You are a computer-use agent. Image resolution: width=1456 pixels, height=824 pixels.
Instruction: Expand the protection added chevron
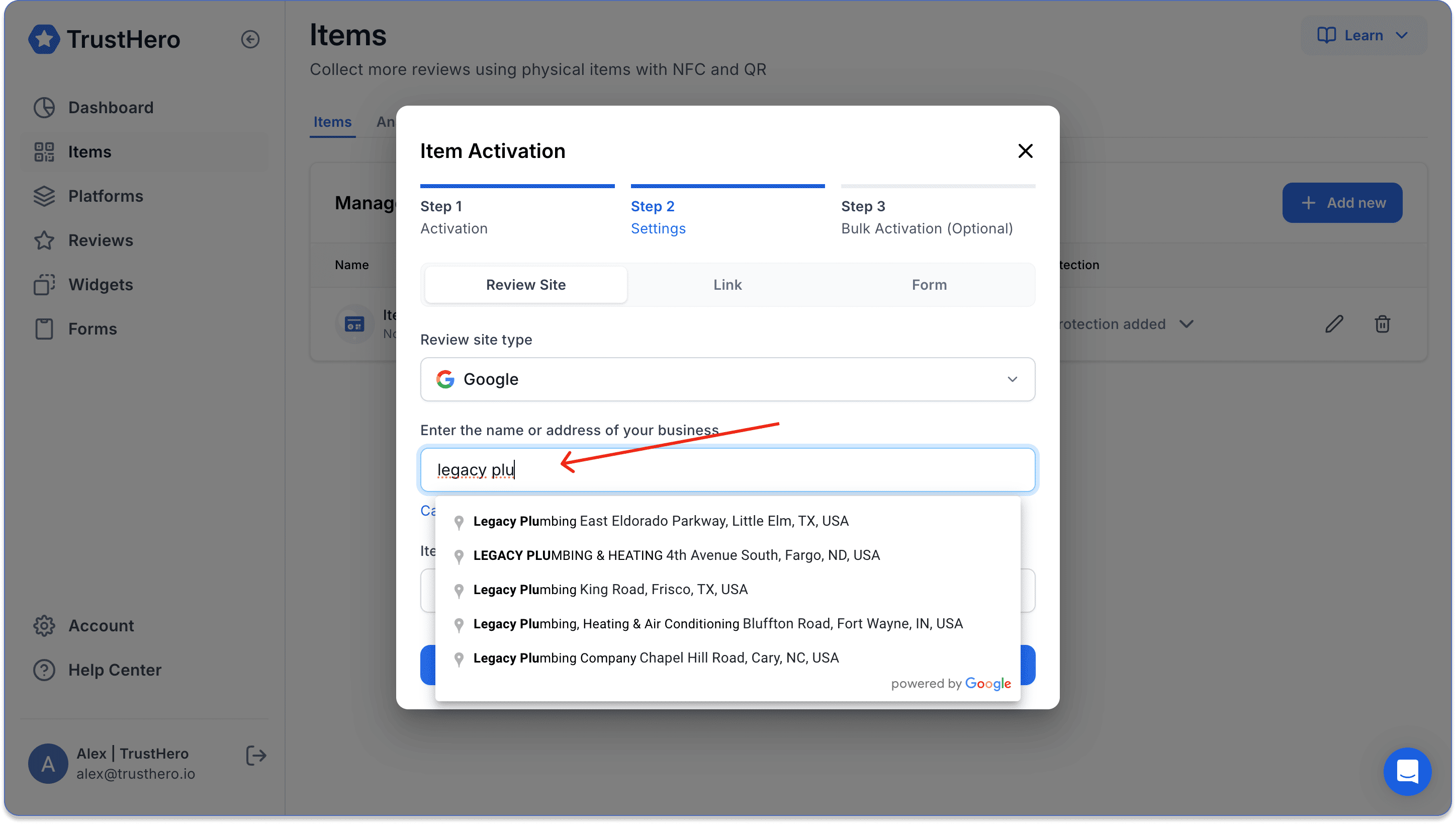click(x=1187, y=324)
